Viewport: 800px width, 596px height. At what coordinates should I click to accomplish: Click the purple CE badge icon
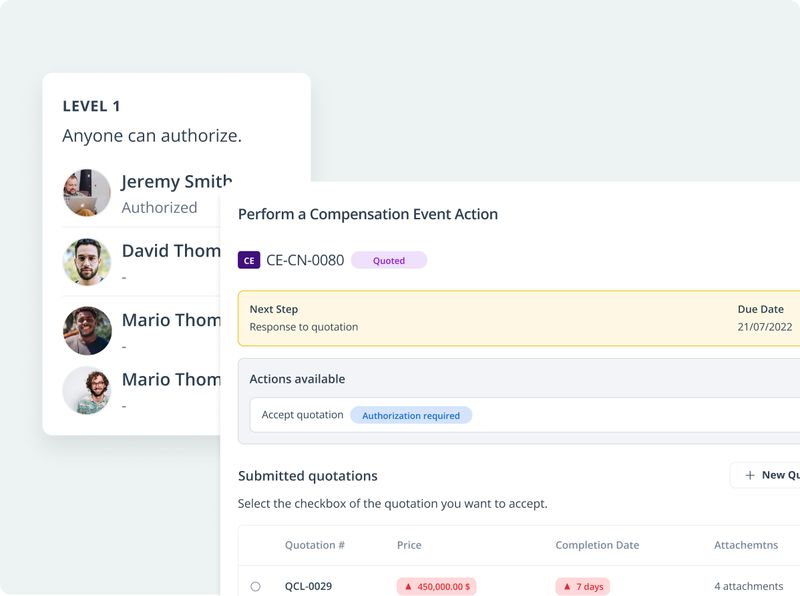tap(249, 261)
